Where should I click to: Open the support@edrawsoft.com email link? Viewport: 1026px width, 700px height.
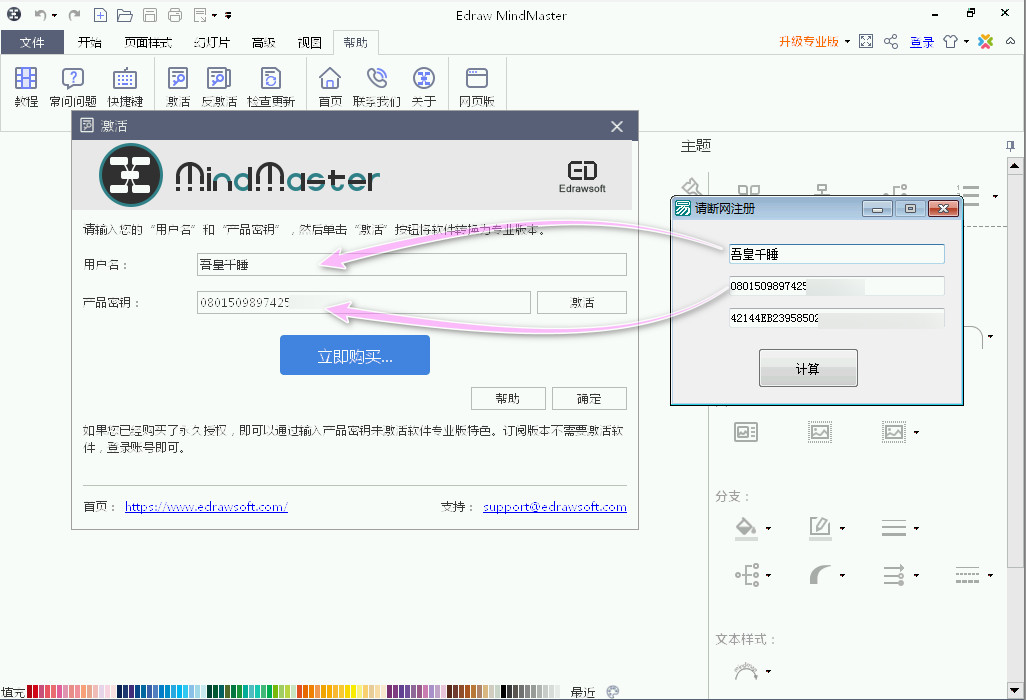[x=554, y=507]
